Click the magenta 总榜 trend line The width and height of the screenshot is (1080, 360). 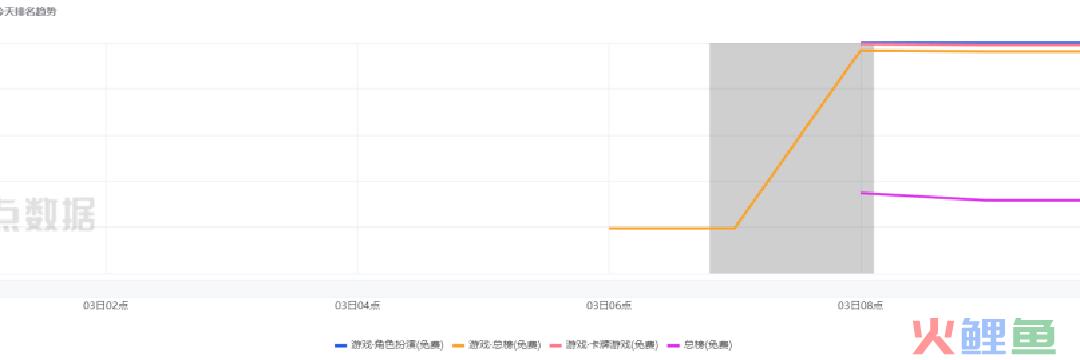(x=970, y=198)
